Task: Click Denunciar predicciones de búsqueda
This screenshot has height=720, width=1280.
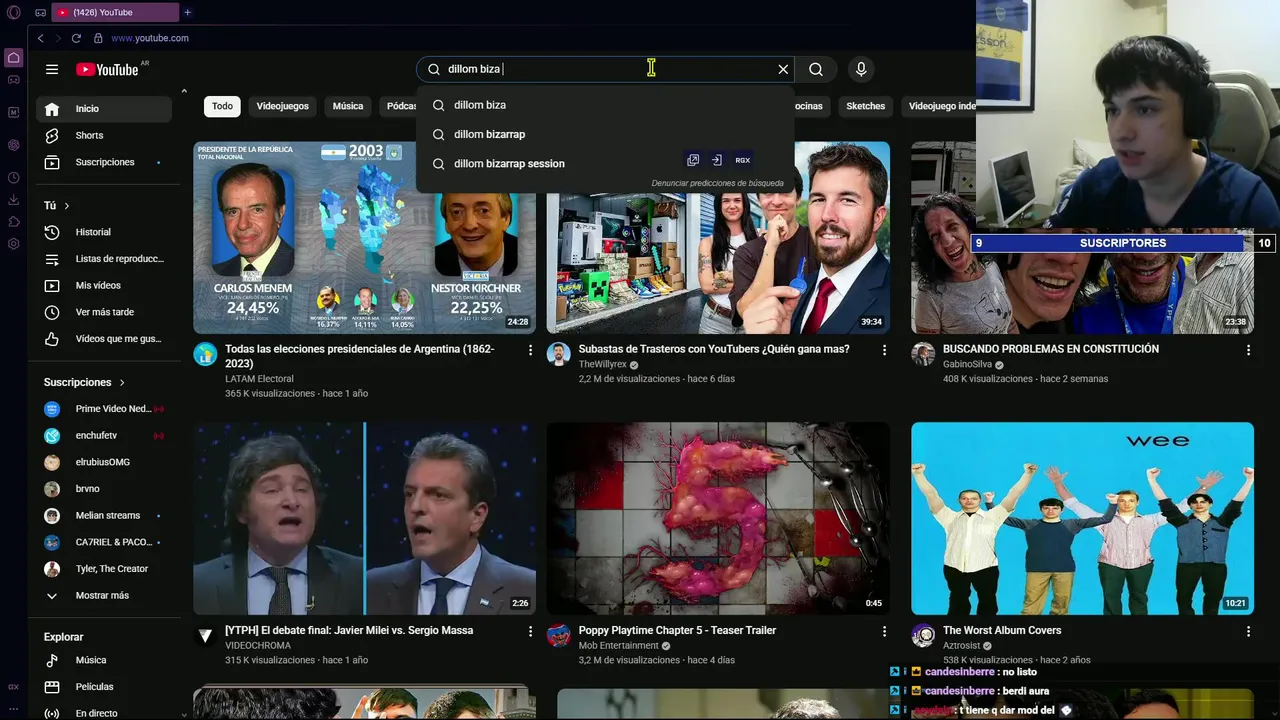Action: [x=717, y=183]
